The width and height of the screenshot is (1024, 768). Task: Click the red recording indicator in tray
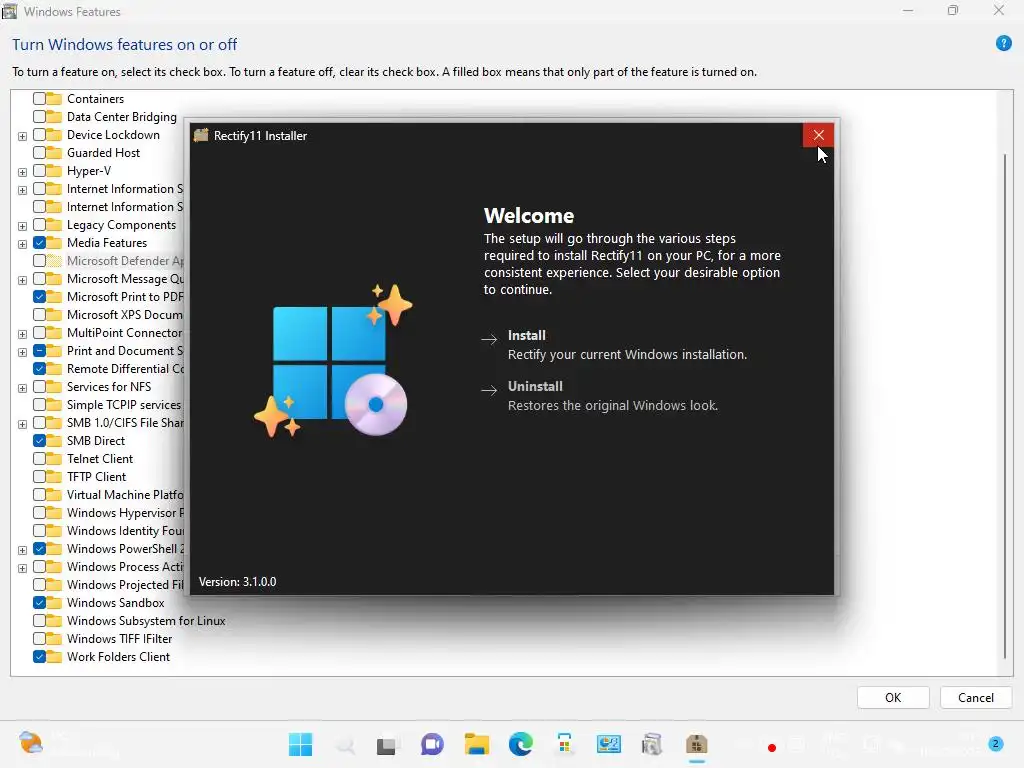[x=772, y=748]
